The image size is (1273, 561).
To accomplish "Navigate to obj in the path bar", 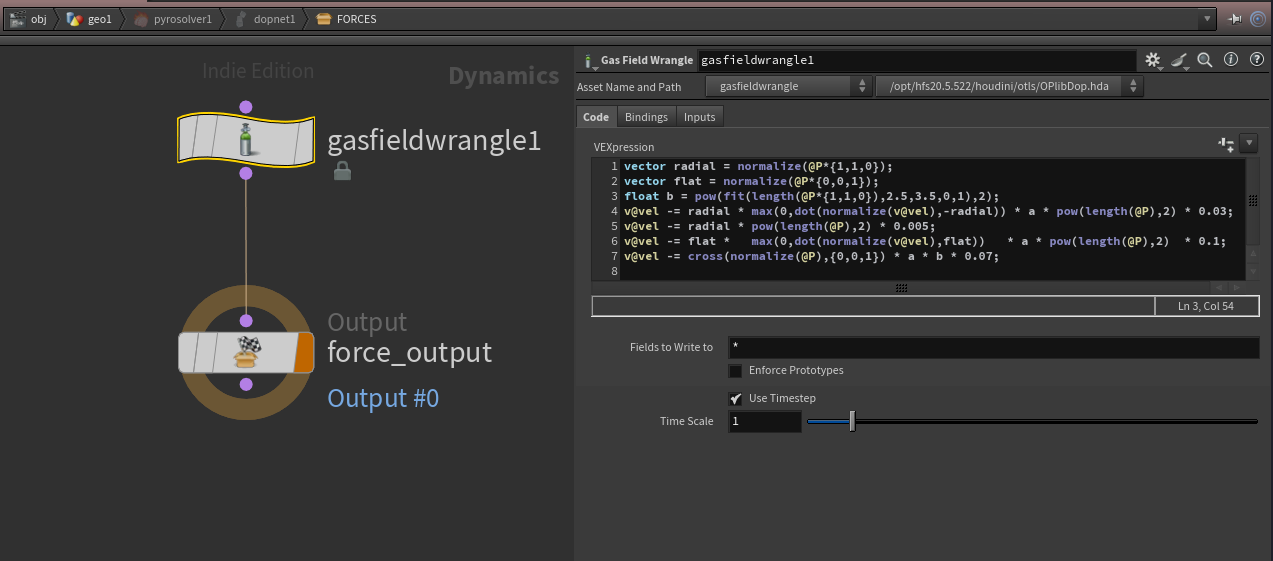I will point(39,19).
